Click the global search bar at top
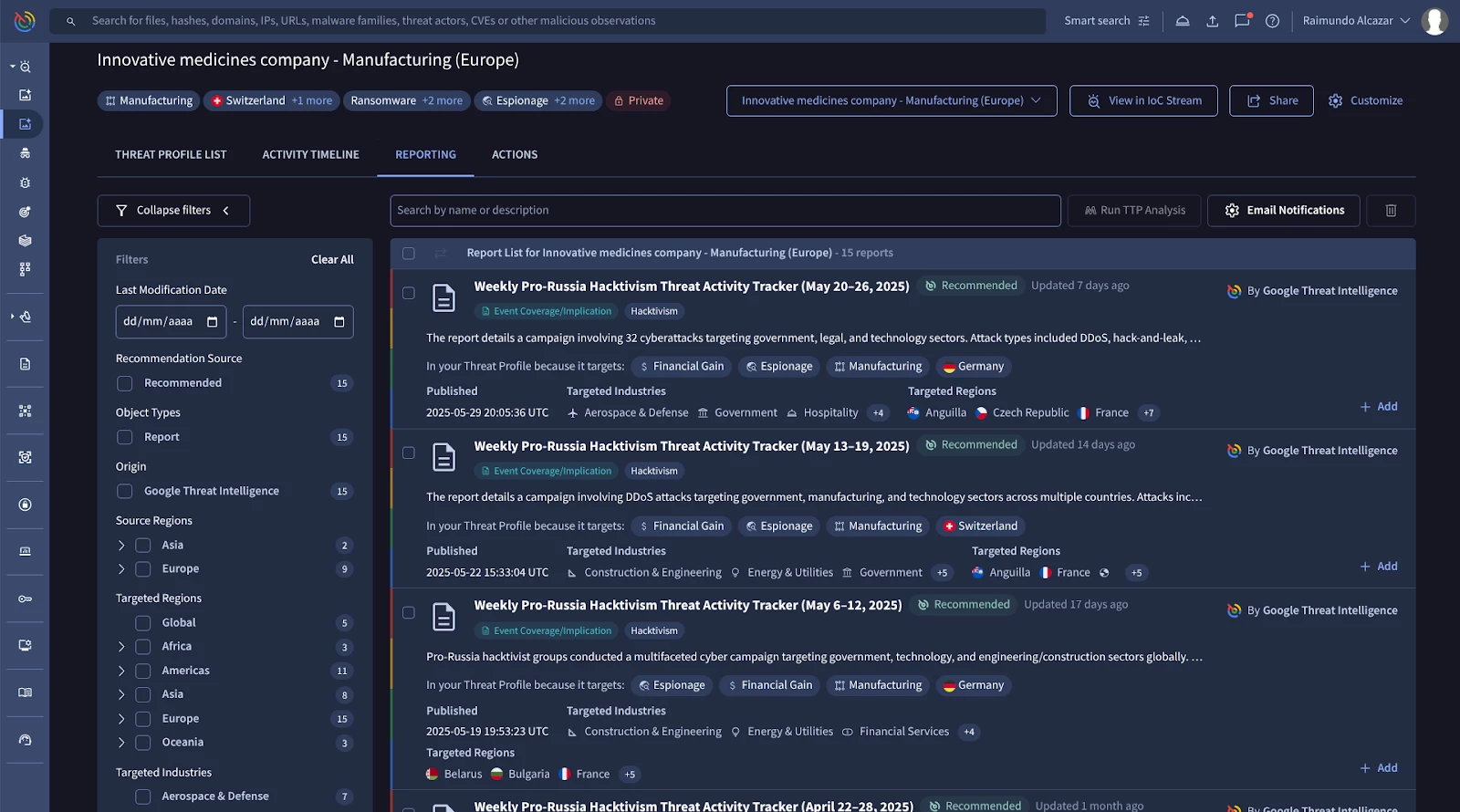 [x=547, y=21]
